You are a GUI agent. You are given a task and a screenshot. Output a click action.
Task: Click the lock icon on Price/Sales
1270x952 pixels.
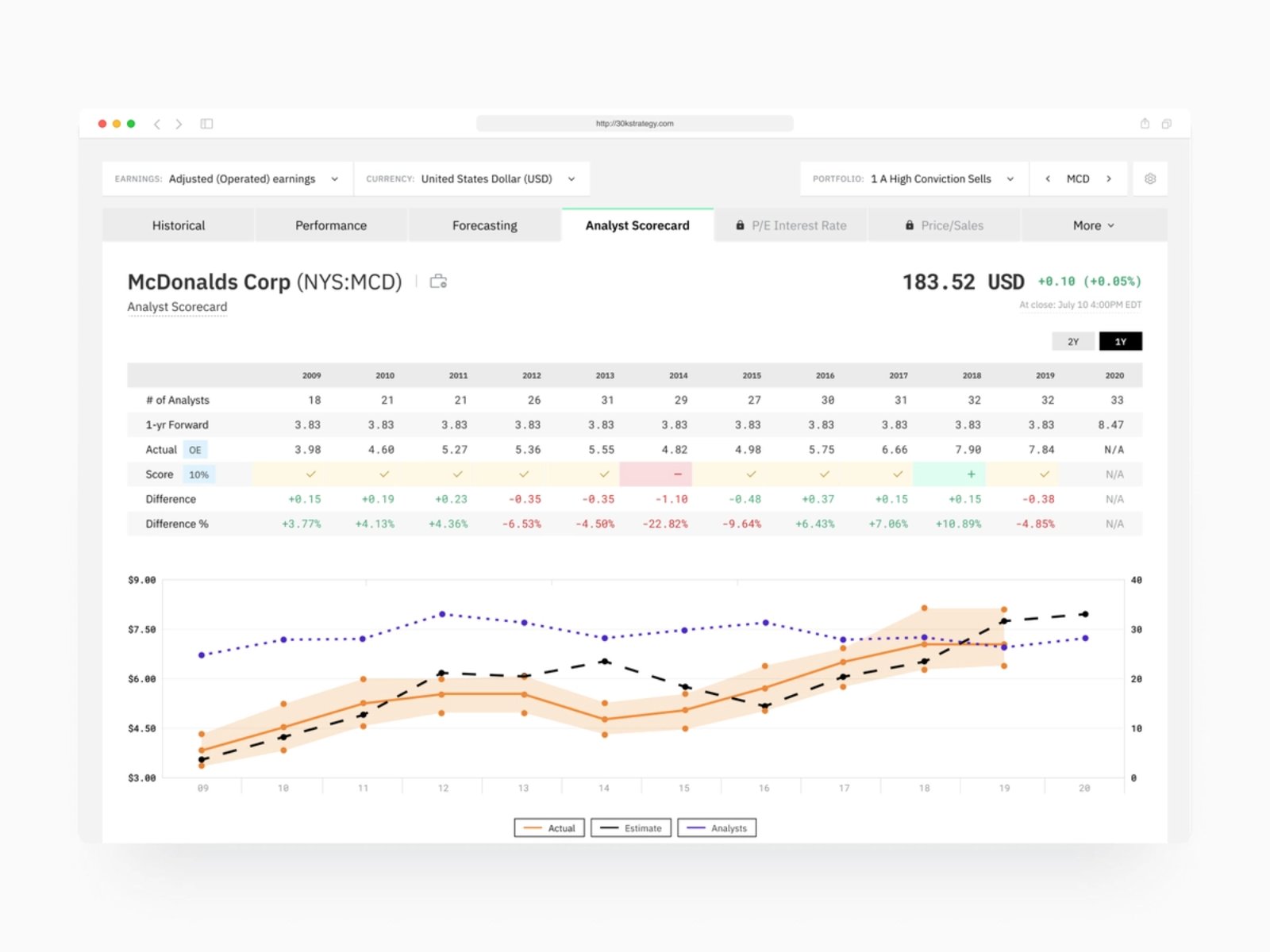tap(910, 225)
